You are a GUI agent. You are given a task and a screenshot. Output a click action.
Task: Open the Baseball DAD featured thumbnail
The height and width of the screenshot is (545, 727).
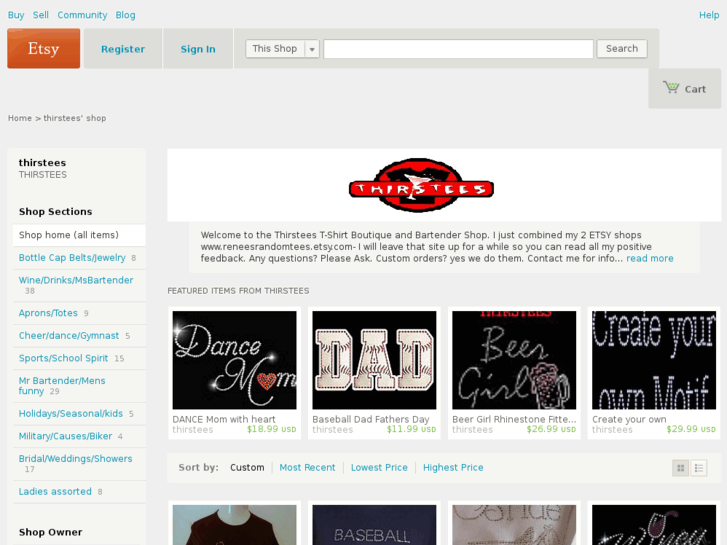(x=374, y=360)
